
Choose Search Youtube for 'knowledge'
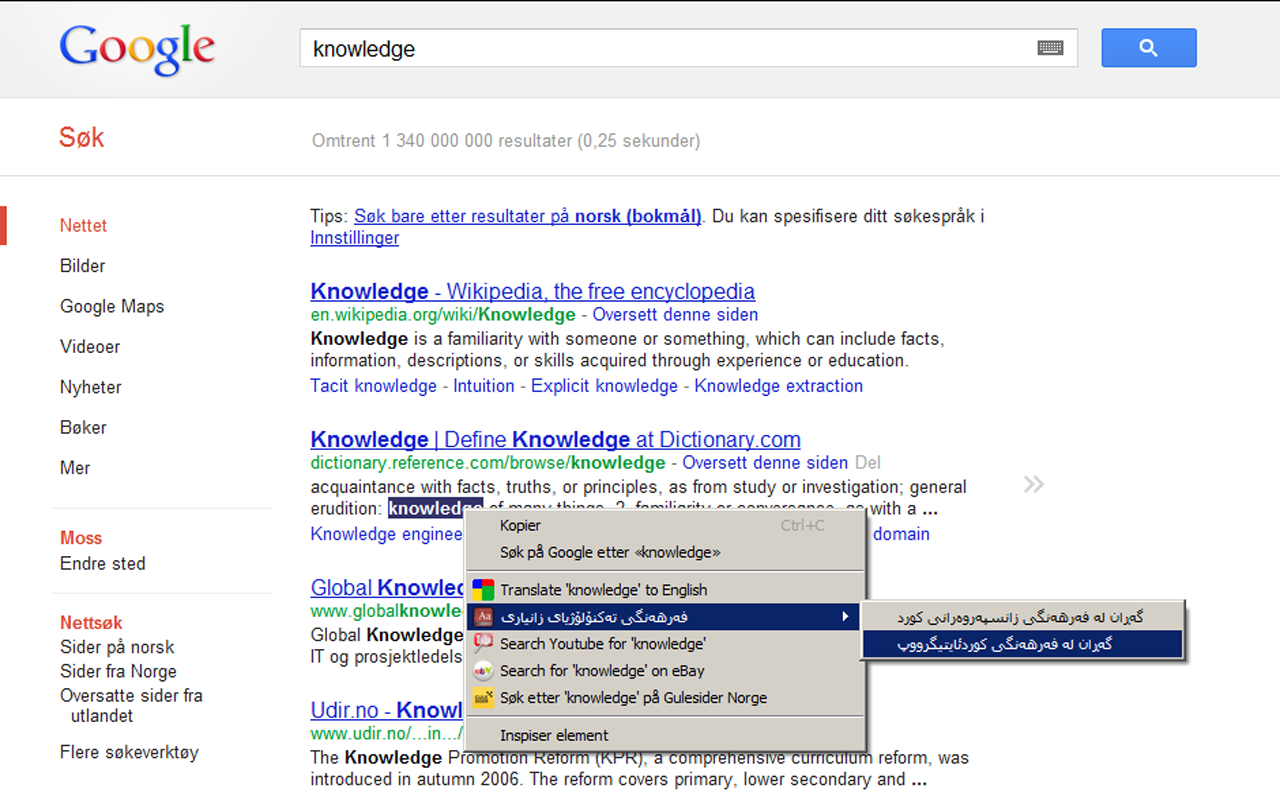point(665,644)
